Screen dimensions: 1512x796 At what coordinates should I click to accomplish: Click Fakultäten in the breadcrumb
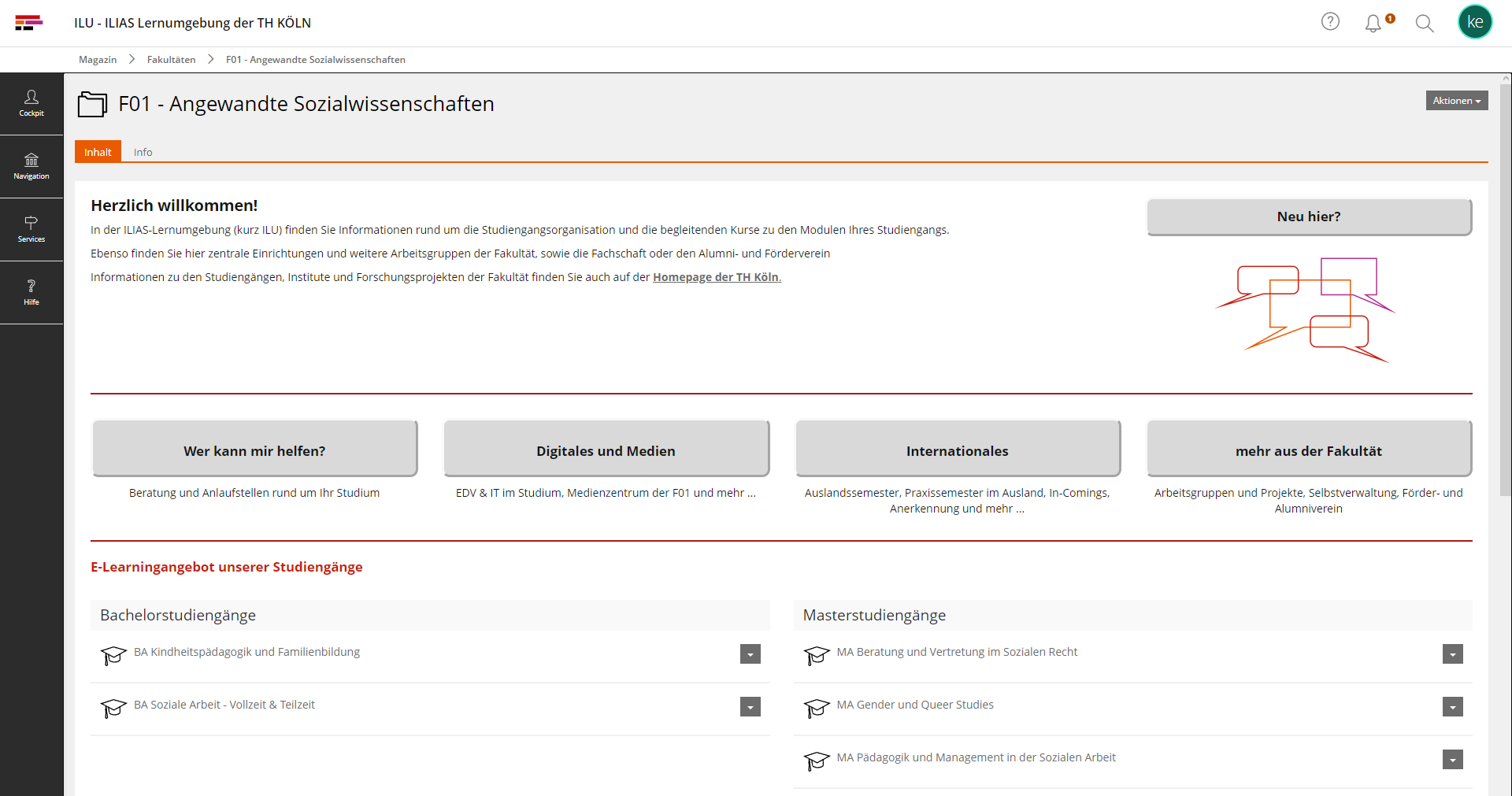coord(171,60)
